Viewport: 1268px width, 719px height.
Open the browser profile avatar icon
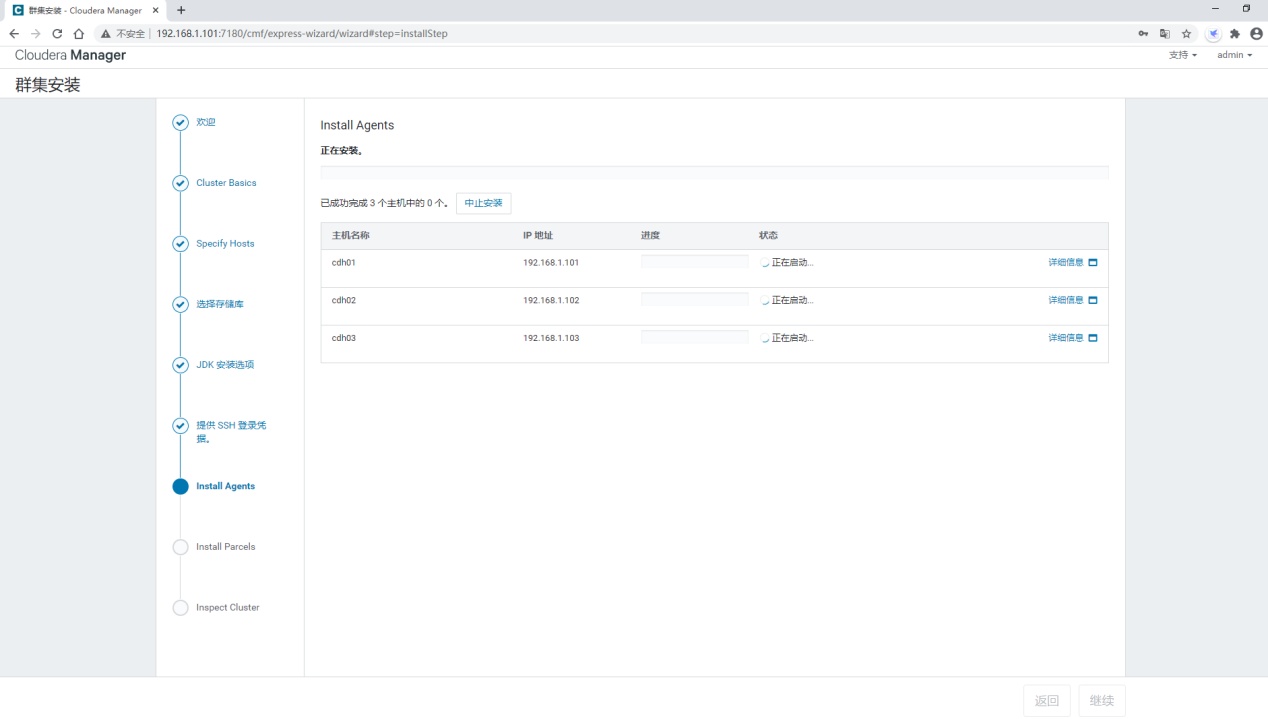1256,33
